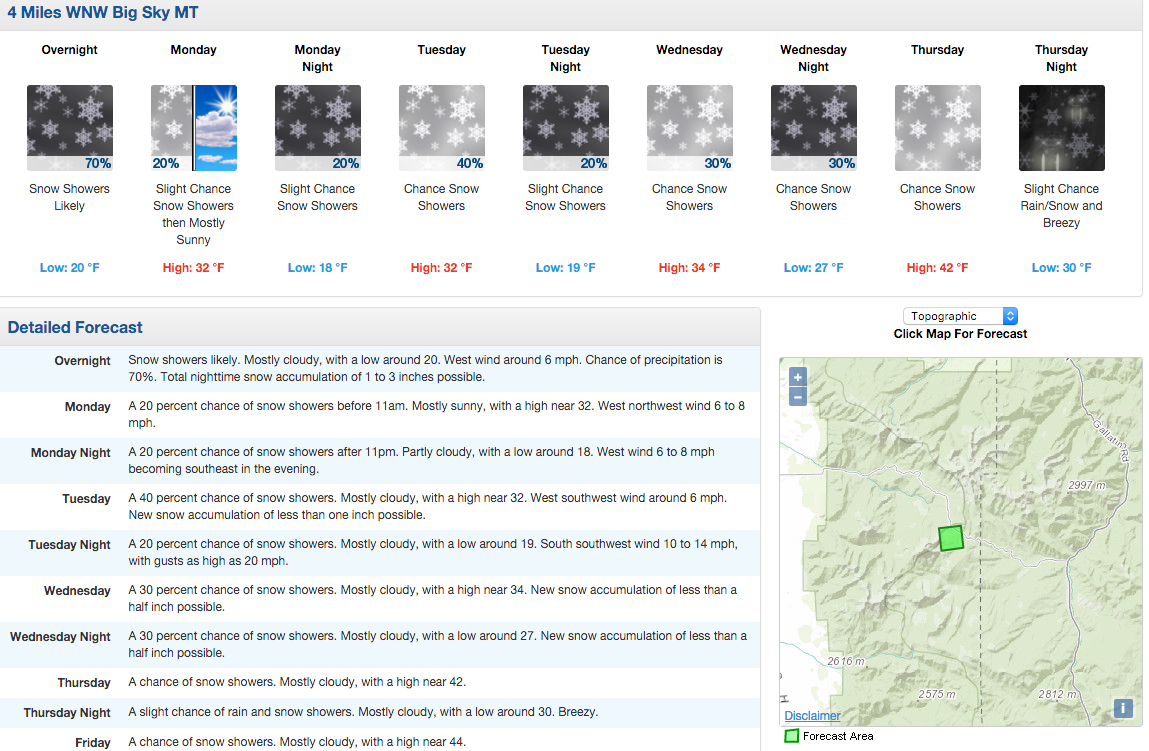Click the Disclaimer link on the map
This screenshot has height=751, width=1149.
pos(812,716)
